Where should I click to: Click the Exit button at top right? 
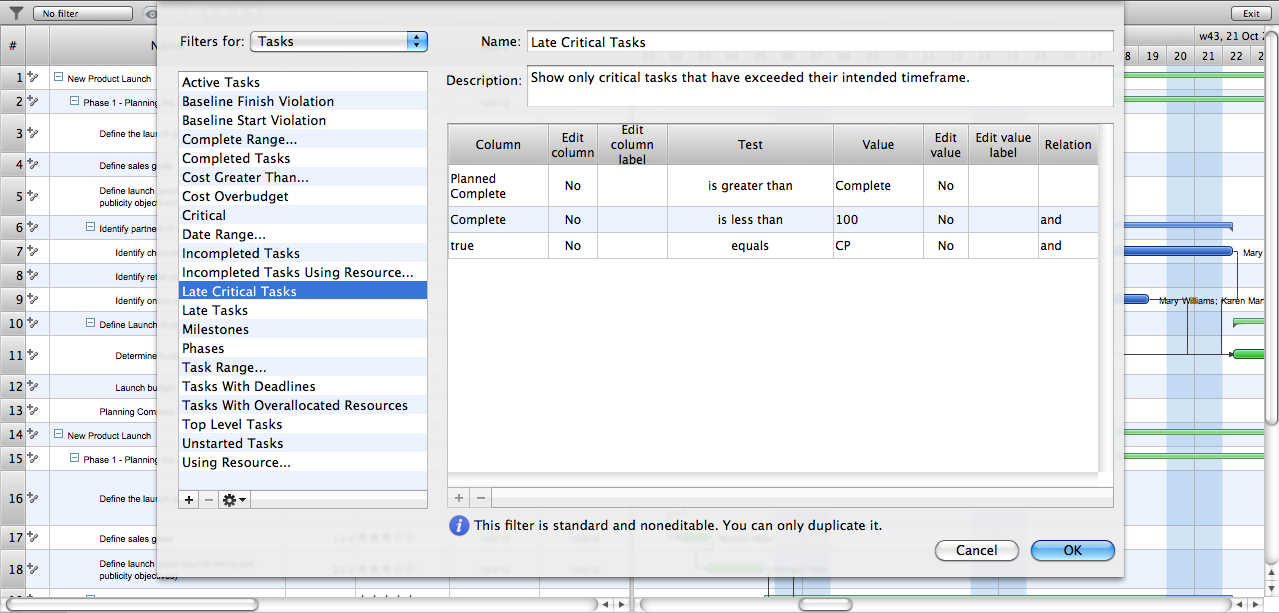pos(1251,14)
